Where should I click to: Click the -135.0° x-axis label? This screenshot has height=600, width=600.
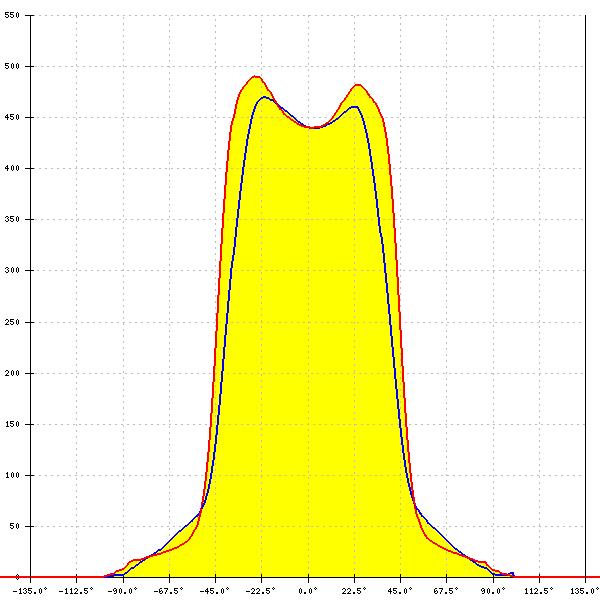point(30,591)
